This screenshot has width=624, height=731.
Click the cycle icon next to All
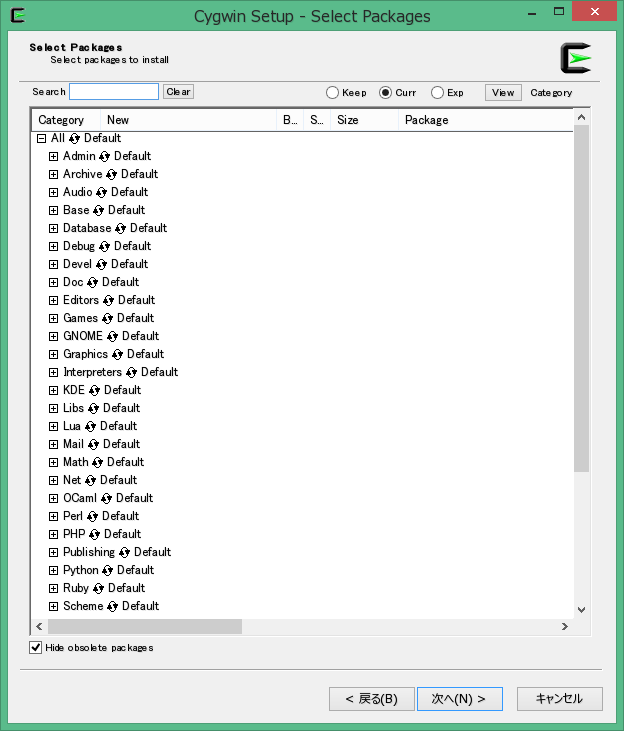click(75, 138)
